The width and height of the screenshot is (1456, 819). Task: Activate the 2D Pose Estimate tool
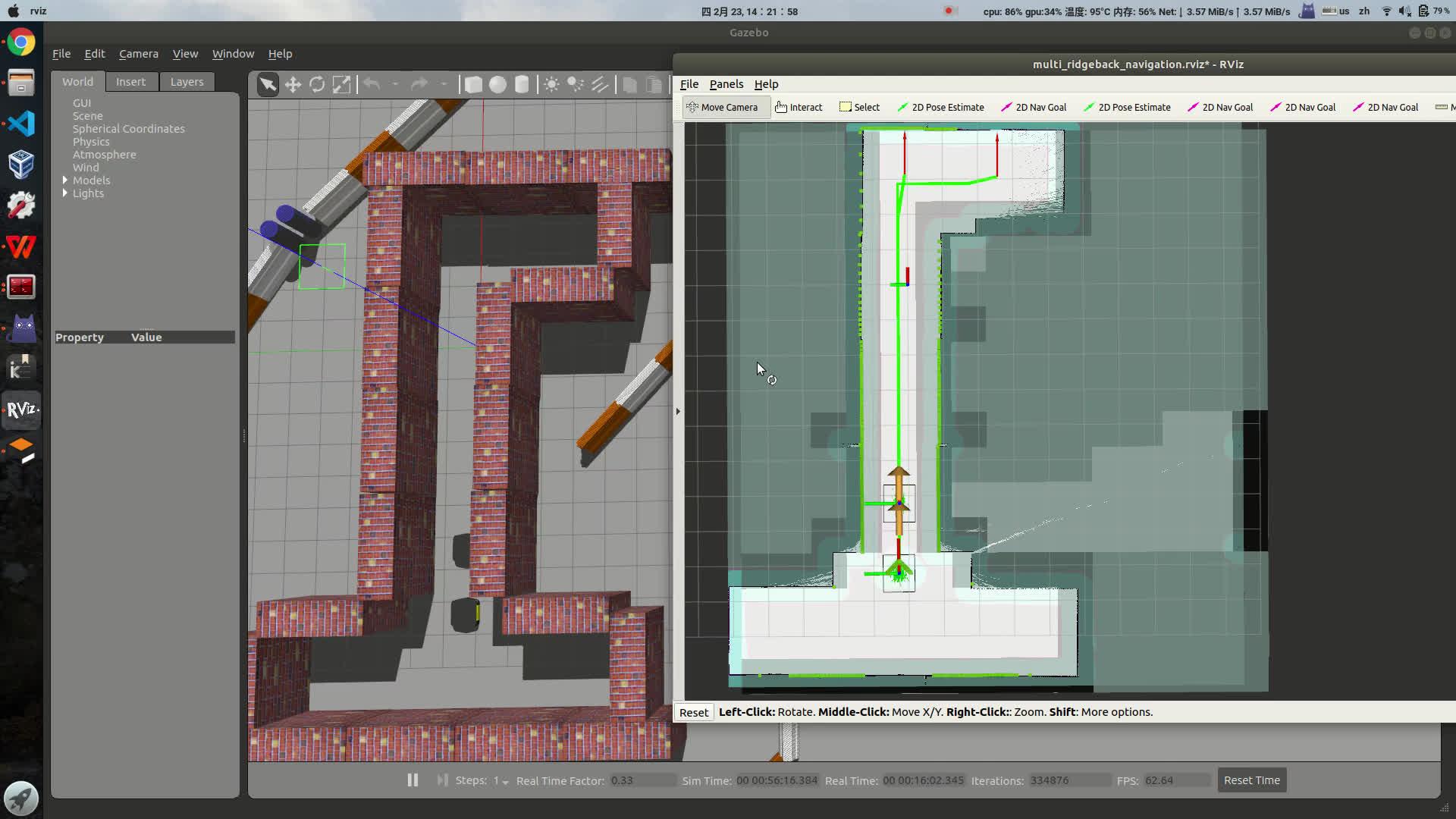[940, 107]
